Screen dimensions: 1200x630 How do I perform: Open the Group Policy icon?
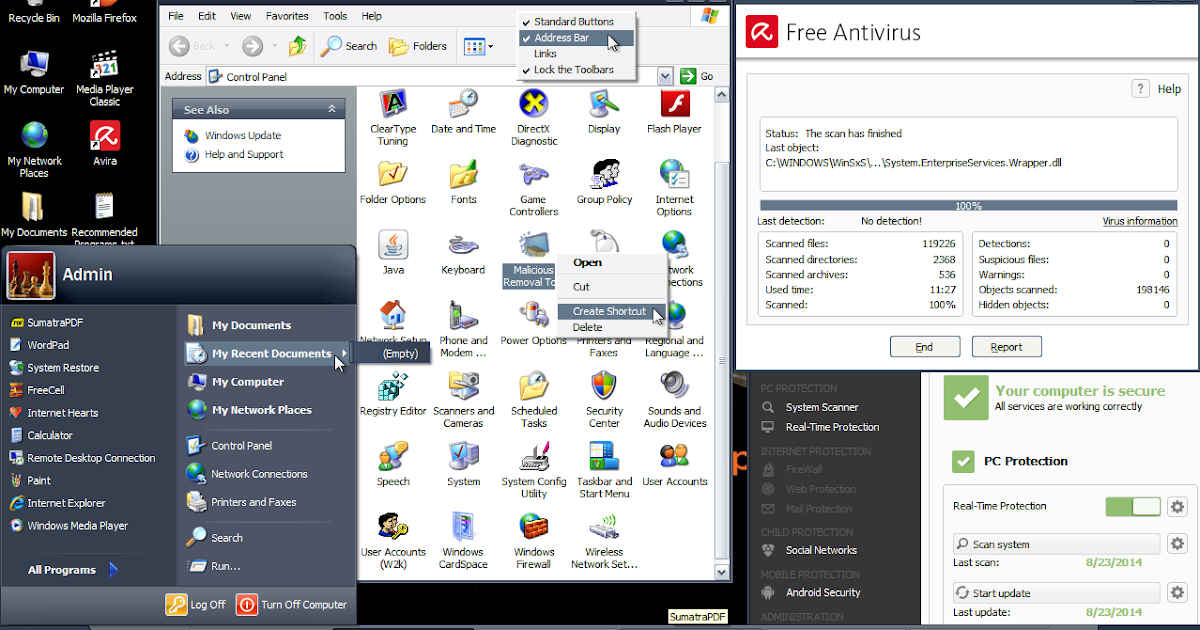[x=604, y=182]
